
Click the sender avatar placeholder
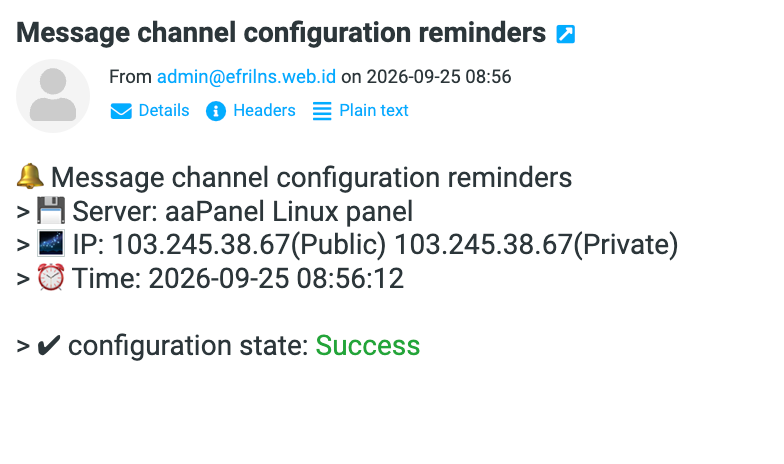(x=53, y=96)
